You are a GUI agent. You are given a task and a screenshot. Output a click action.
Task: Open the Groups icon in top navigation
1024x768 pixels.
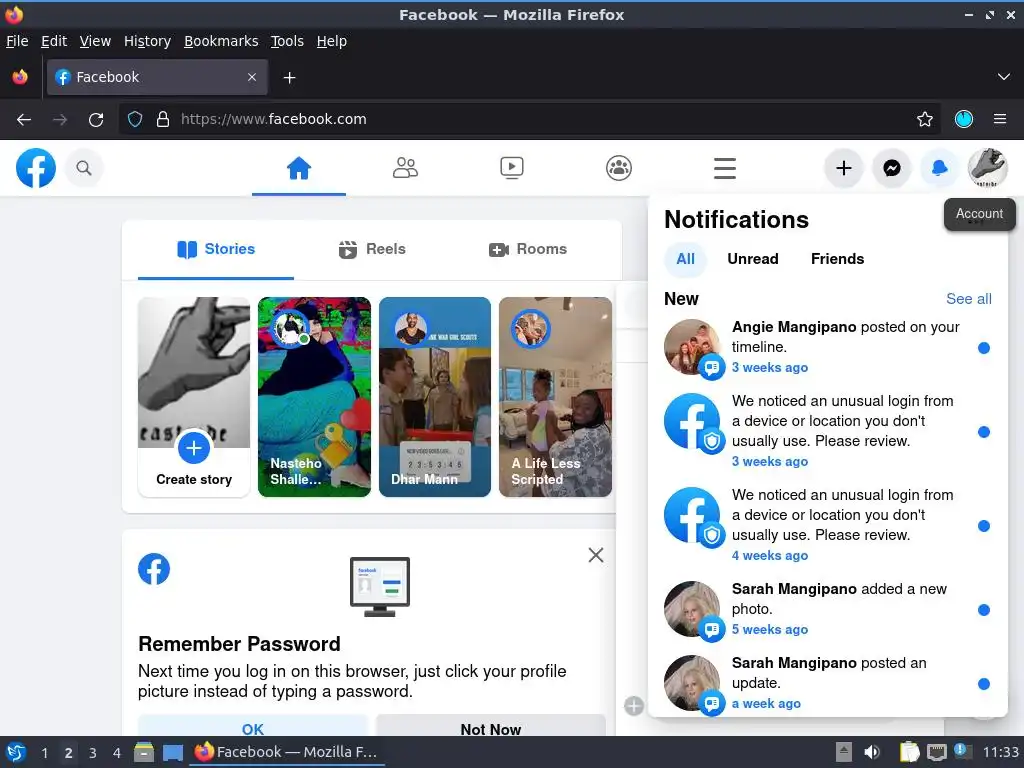point(618,168)
